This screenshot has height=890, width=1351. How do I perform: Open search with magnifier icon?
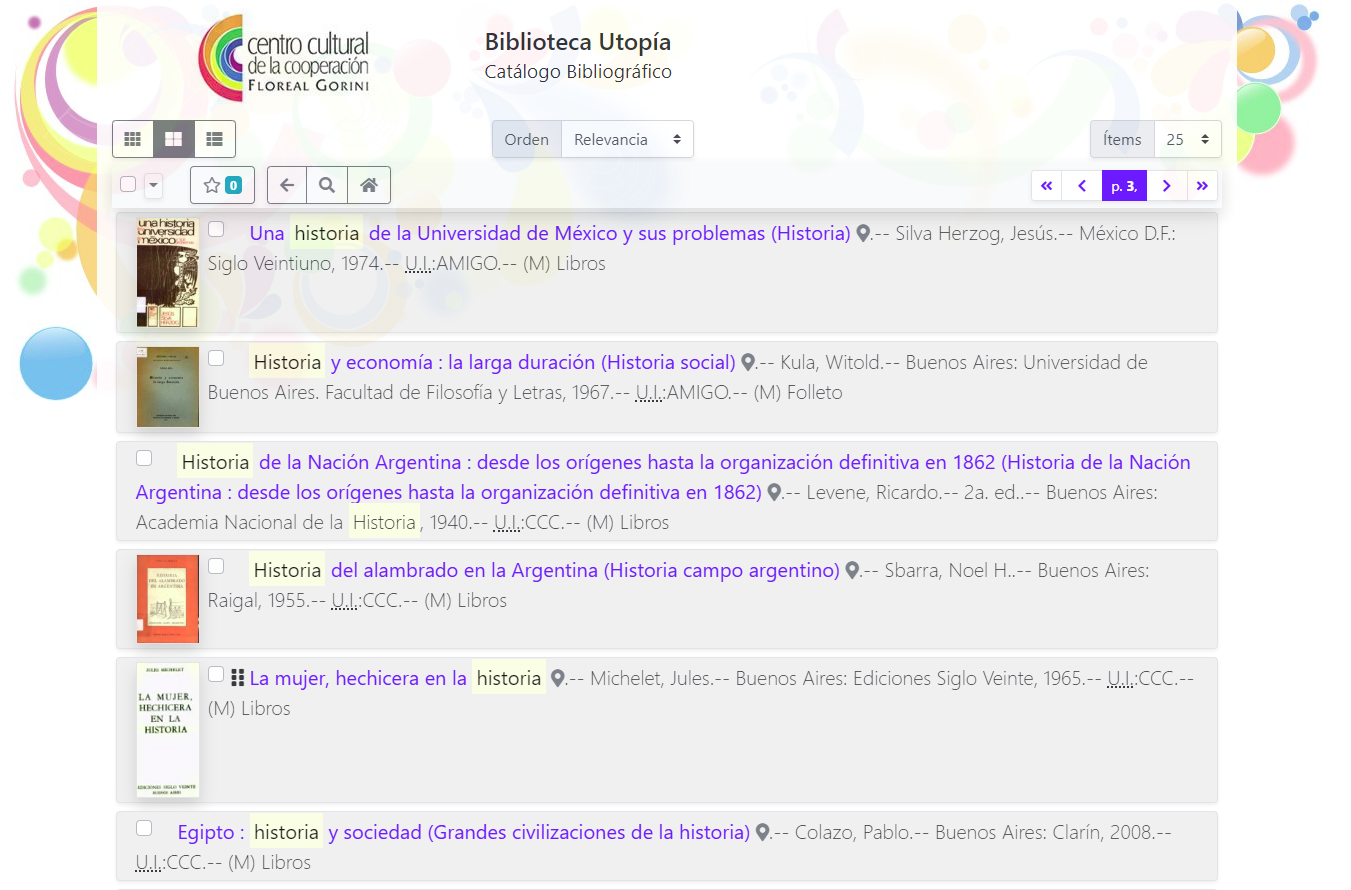[327, 185]
